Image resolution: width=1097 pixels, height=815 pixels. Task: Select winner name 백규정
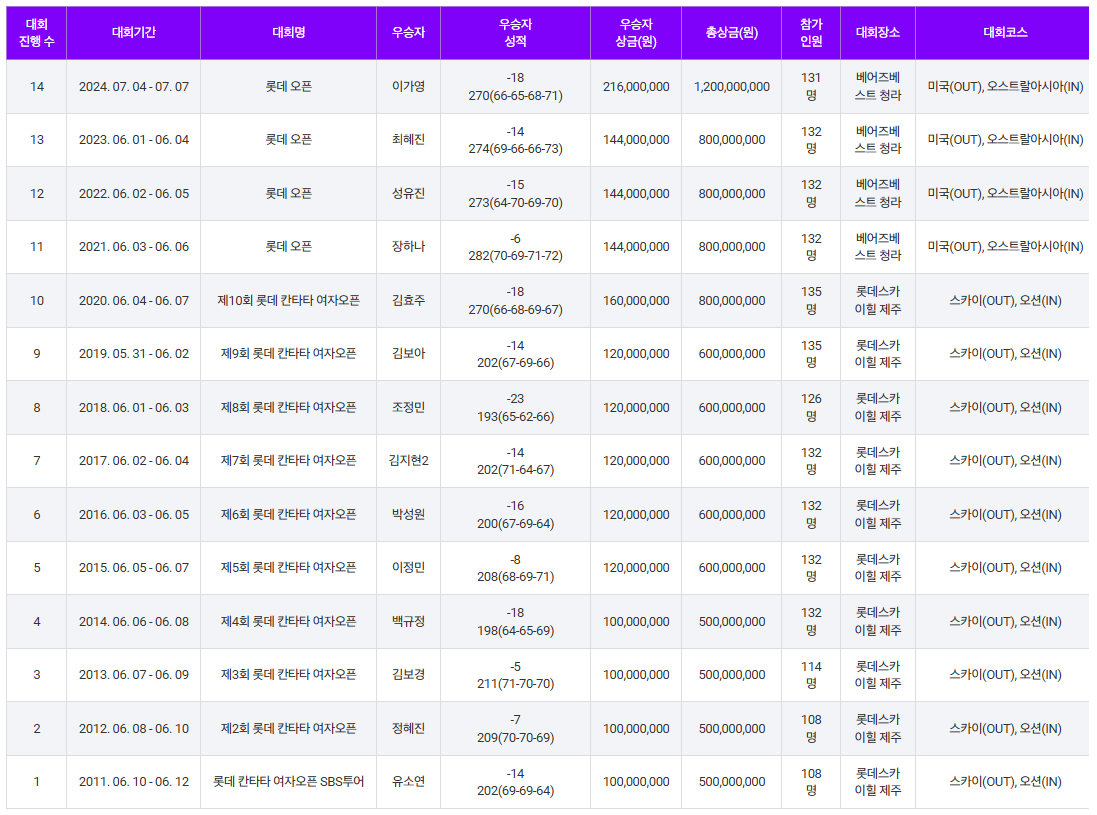409,622
